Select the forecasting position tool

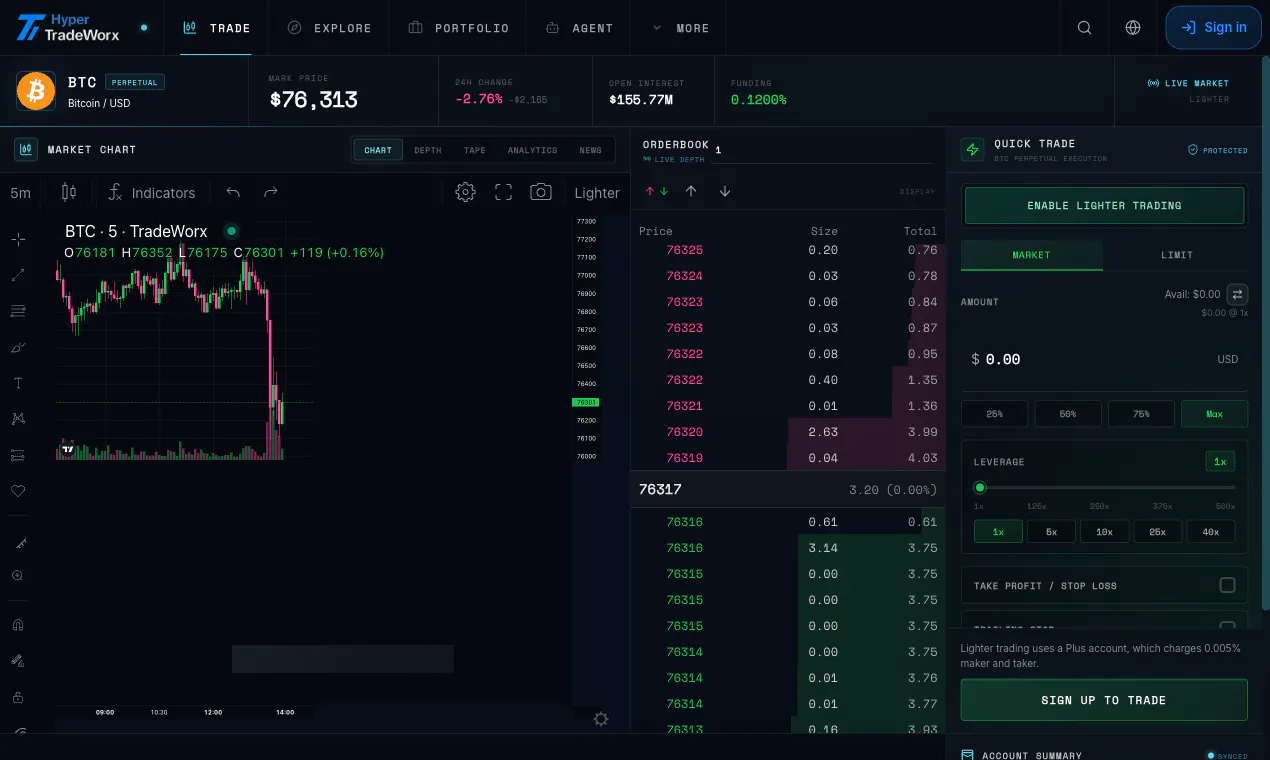click(18, 455)
